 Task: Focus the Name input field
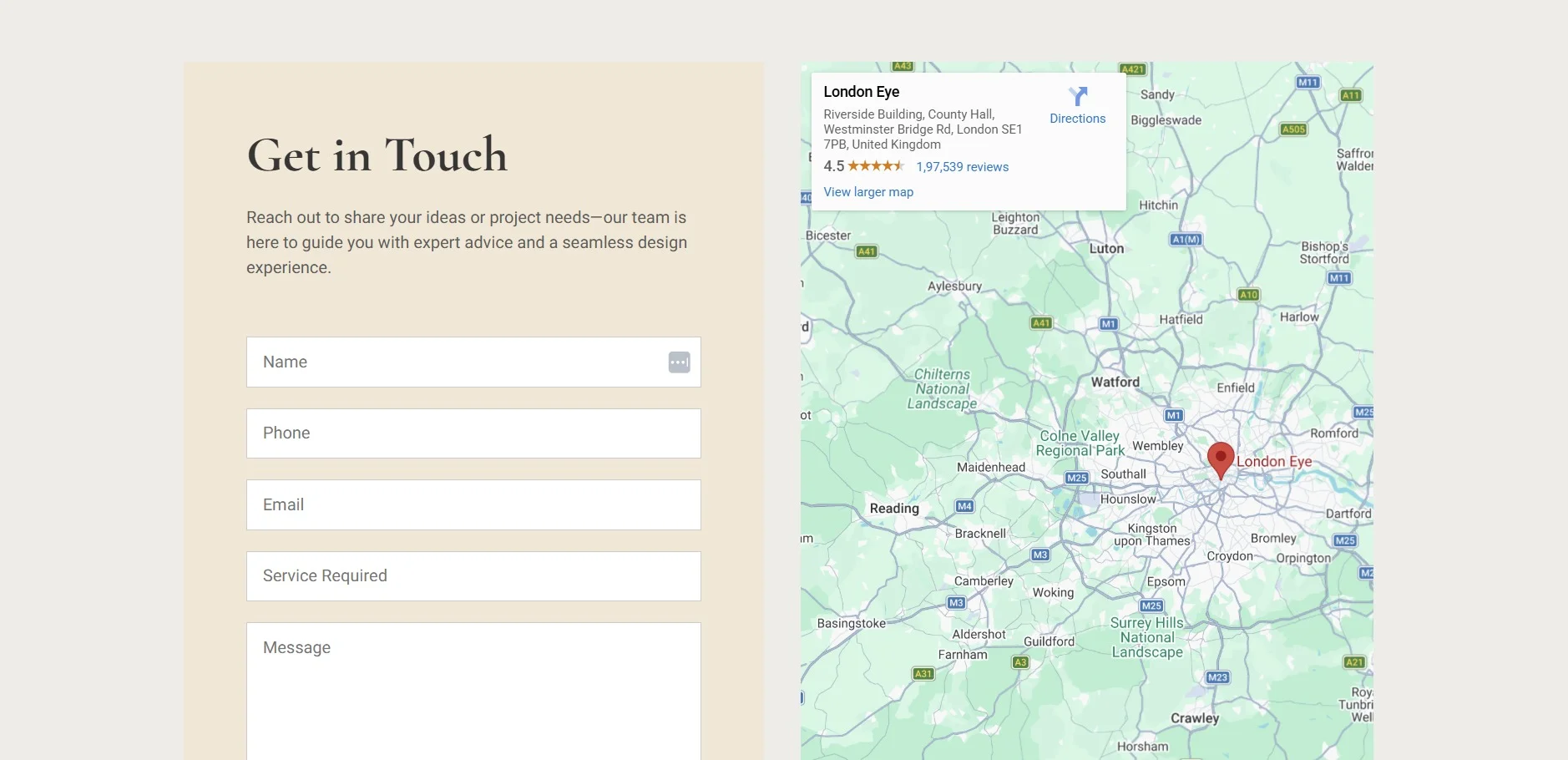click(x=473, y=362)
